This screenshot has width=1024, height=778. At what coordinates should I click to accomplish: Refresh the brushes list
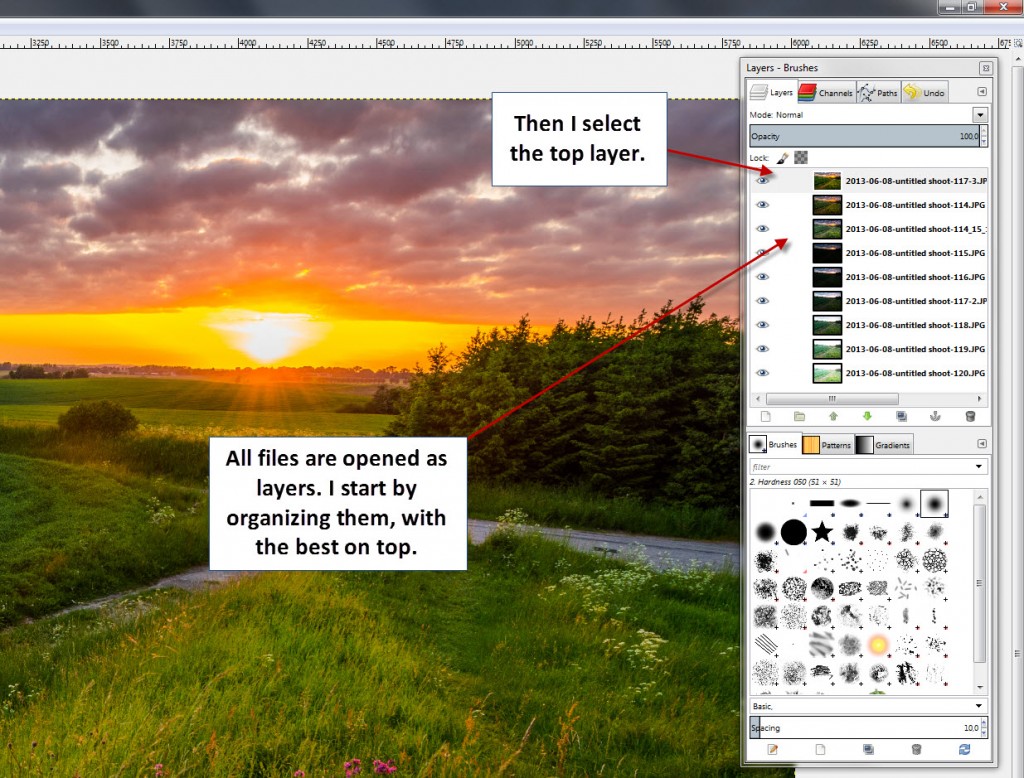point(964,749)
